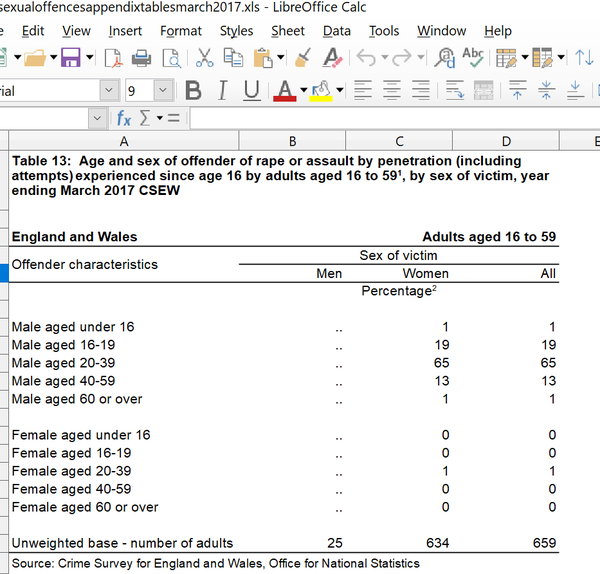
Task: Click the Clear Direct Formatting icon
Action: (x=332, y=58)
